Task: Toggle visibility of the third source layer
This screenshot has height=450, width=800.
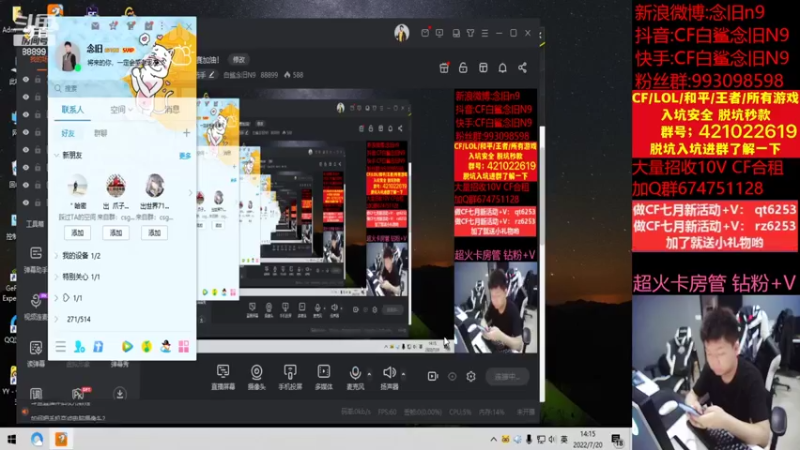Action: tap(26, 115)
